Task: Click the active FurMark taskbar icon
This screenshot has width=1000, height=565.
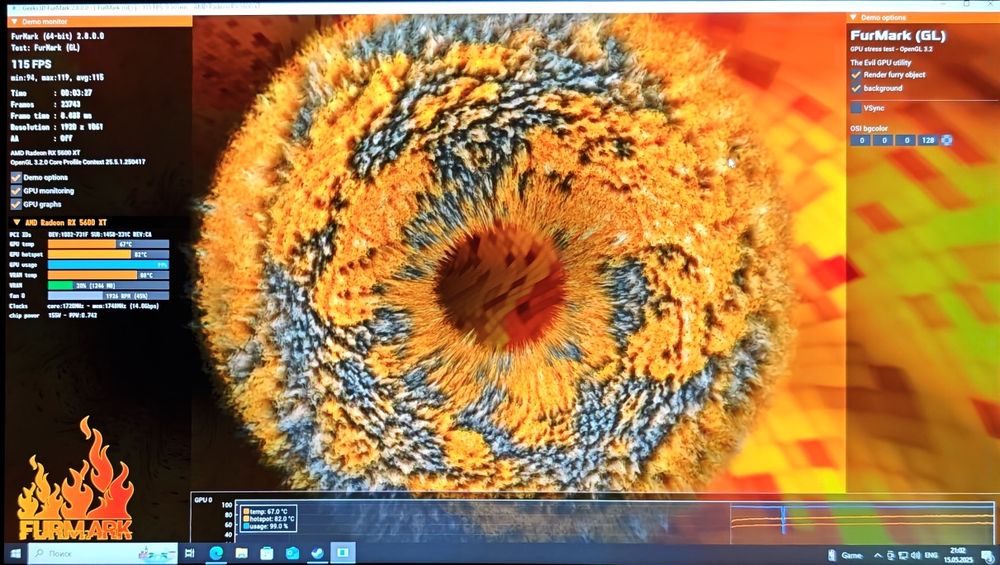Action: point(343,553)
